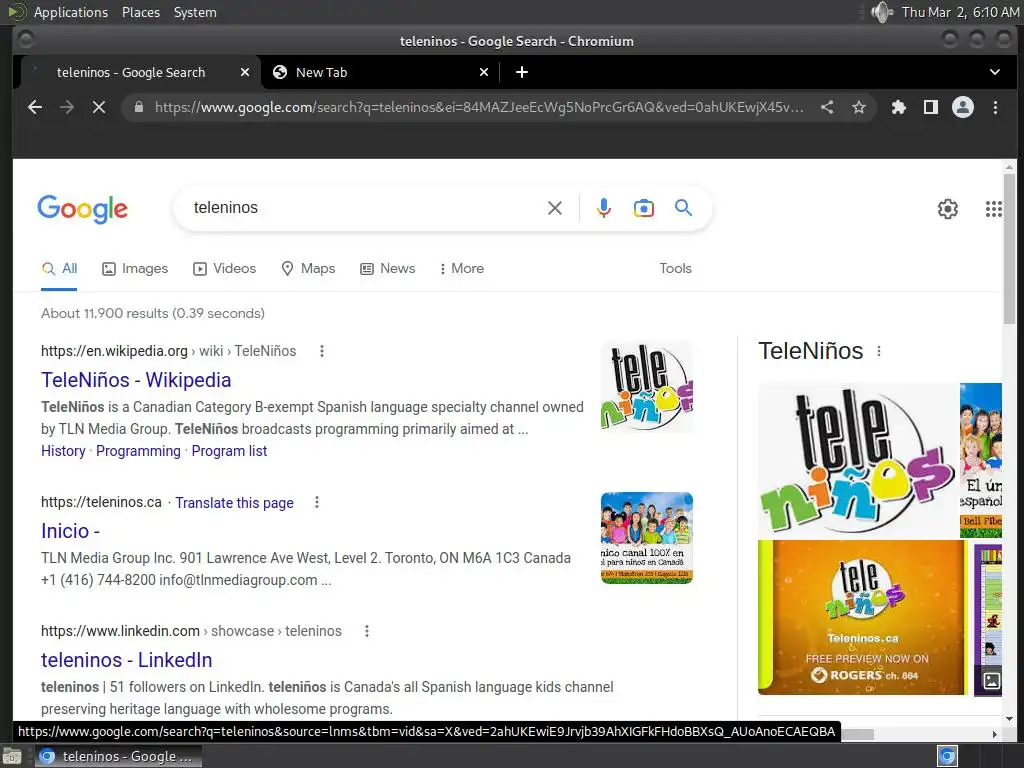
Task: Open the History sitelink
Action: (63, 451)
